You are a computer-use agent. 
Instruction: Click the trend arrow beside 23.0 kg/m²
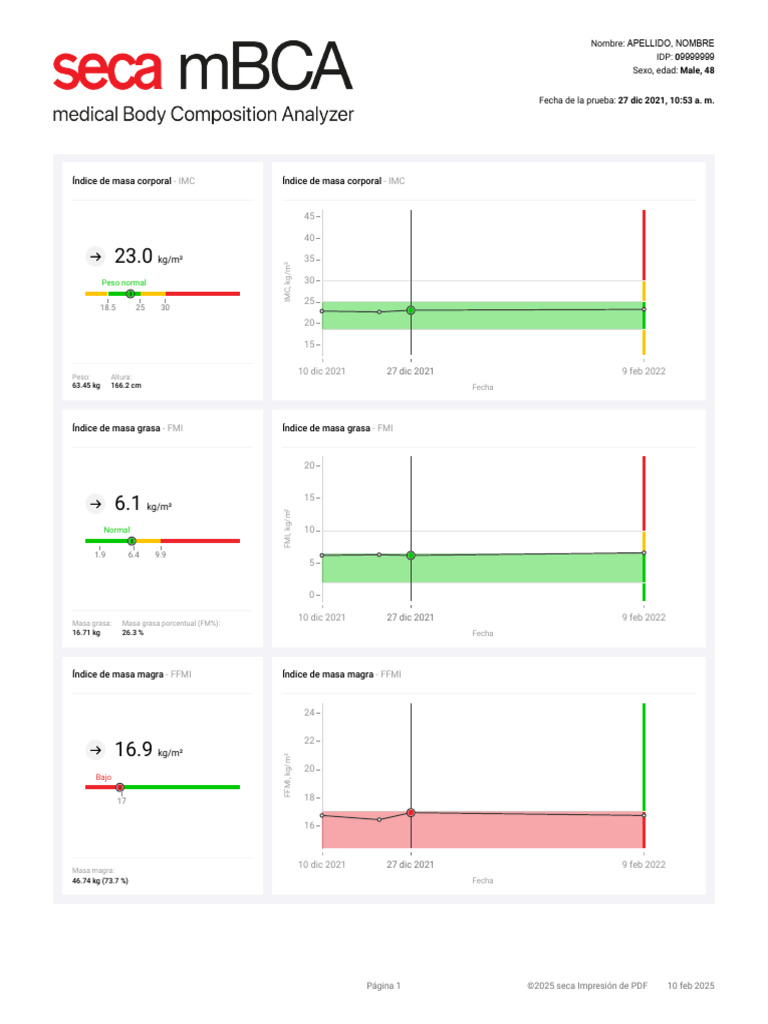click(x=95, y=257)
